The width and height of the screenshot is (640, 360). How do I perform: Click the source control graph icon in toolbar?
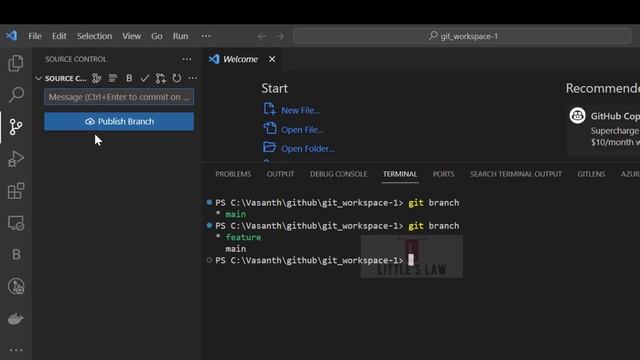(96, 78)
